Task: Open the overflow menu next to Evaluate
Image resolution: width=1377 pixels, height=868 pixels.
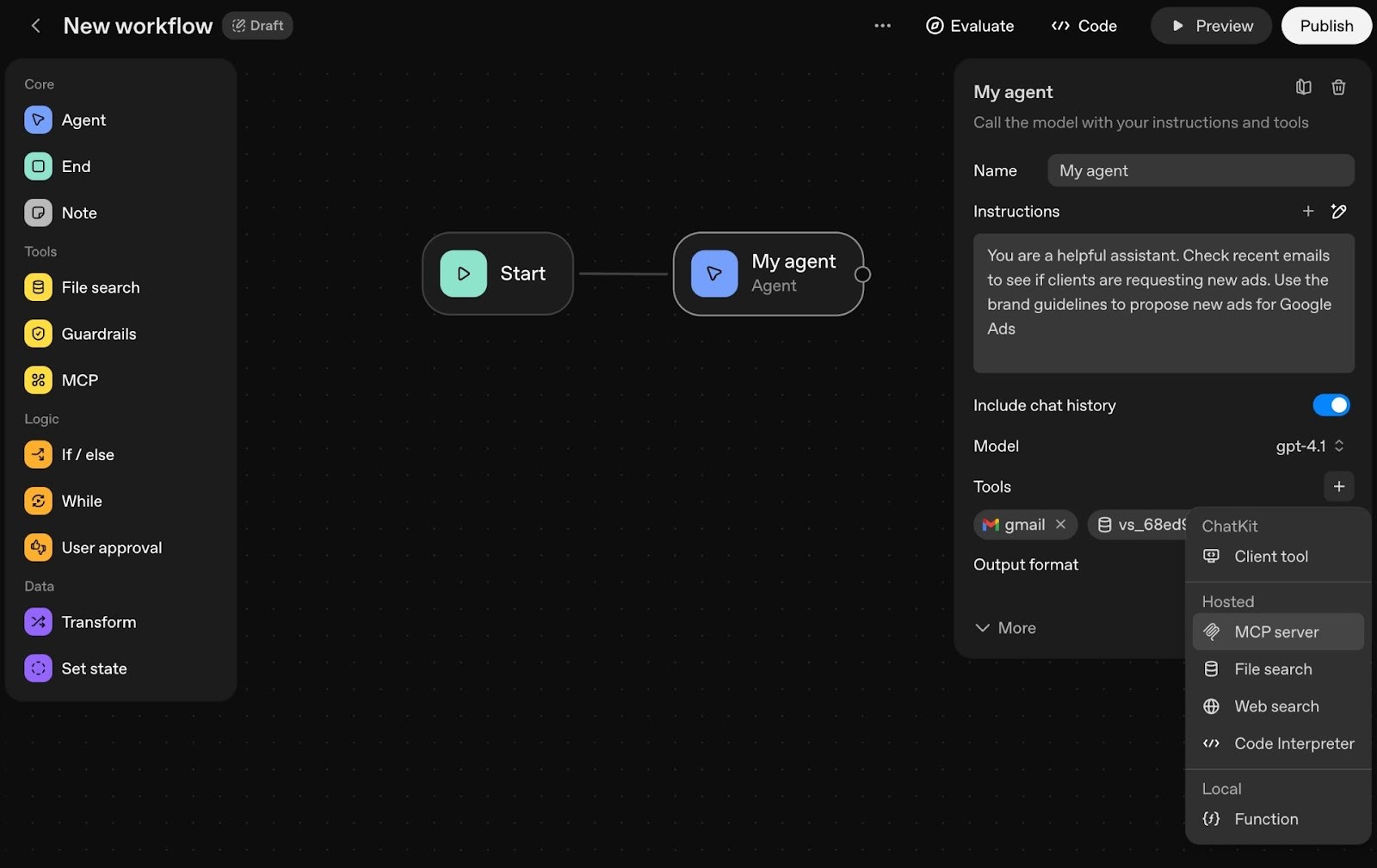Action: pos(882,25)
